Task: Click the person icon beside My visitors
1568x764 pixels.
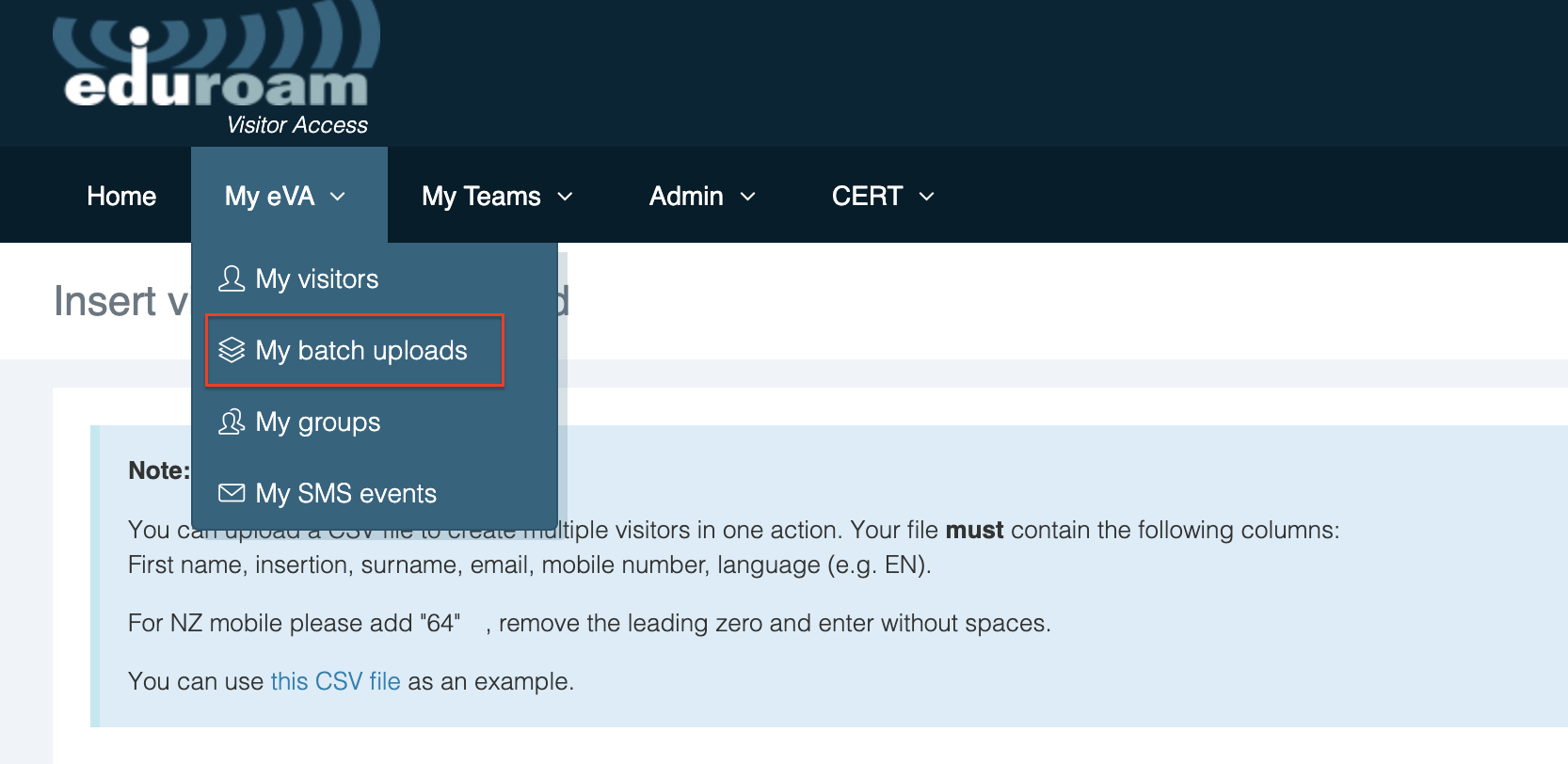Action: (x=232, y=279)
